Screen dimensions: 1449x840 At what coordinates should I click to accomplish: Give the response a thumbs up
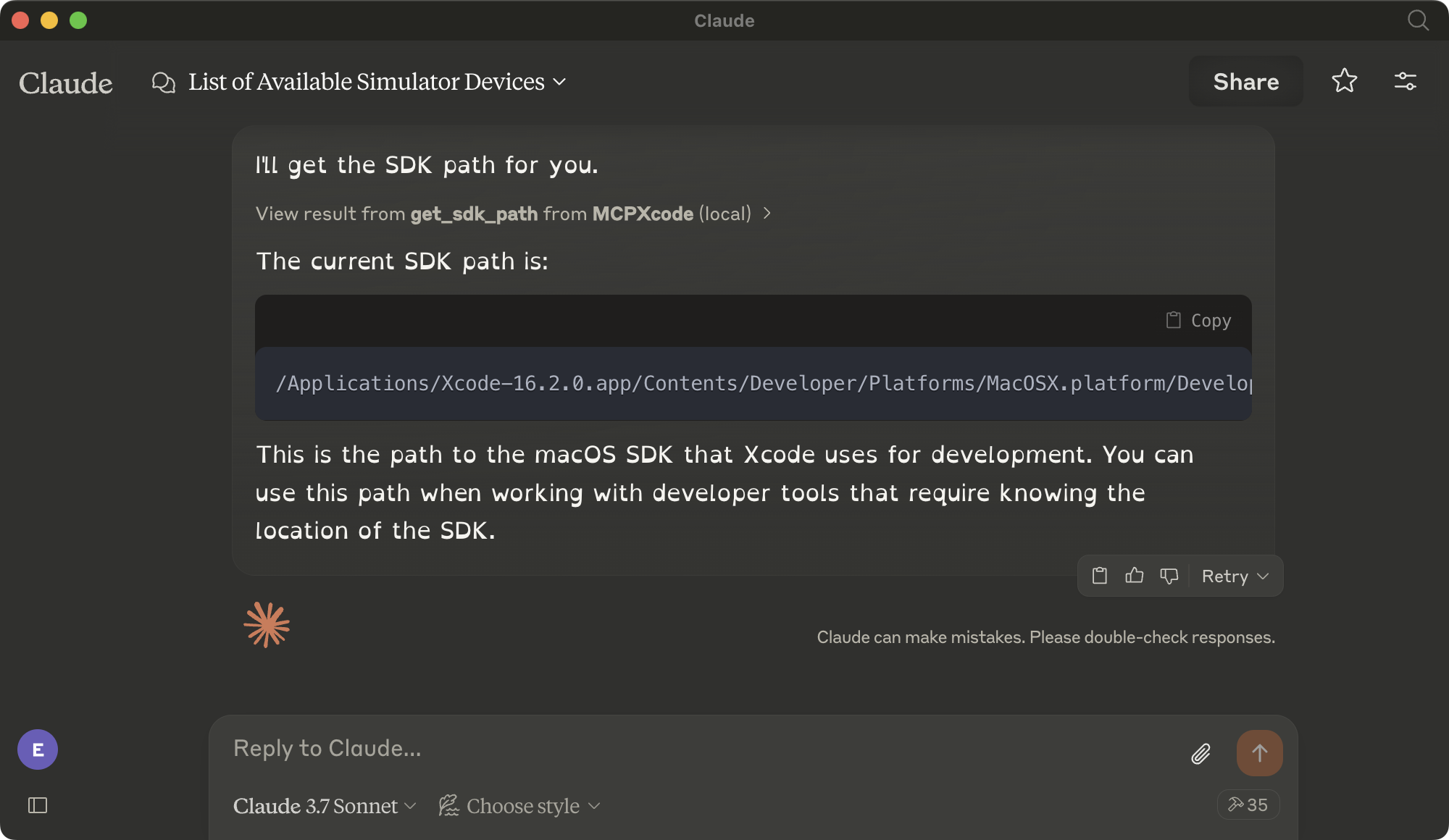[x=1135, y=576]
